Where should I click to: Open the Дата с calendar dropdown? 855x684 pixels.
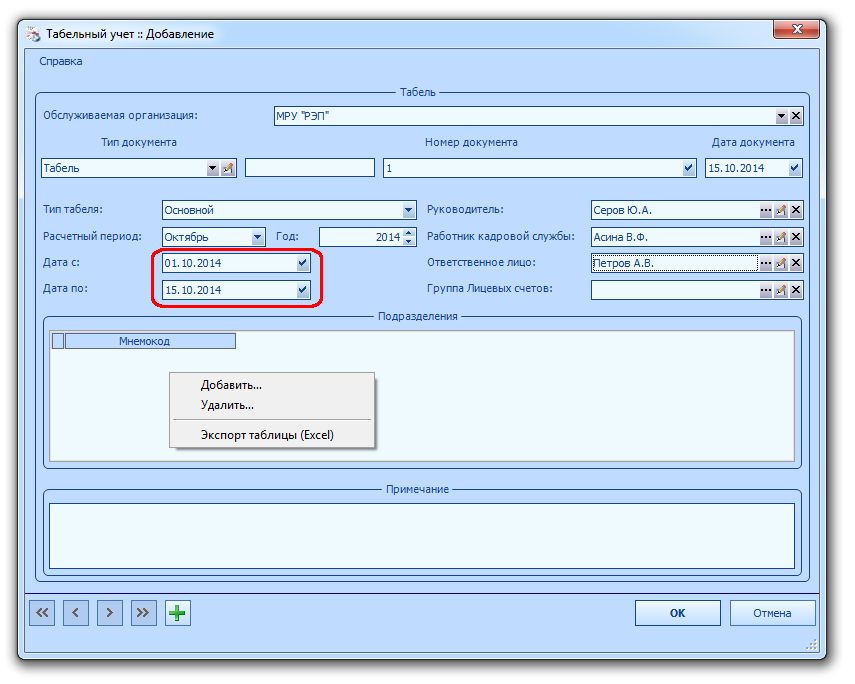click(x=302, y=263)
